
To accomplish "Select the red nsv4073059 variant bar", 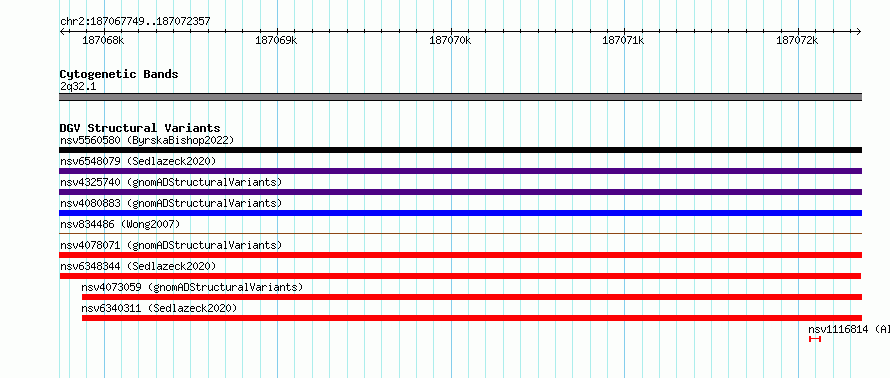I will [x=472, y=297].
